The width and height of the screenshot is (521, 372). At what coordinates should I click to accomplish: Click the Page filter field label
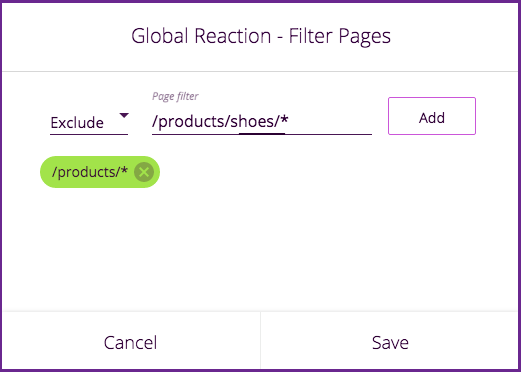pos(175,96)
